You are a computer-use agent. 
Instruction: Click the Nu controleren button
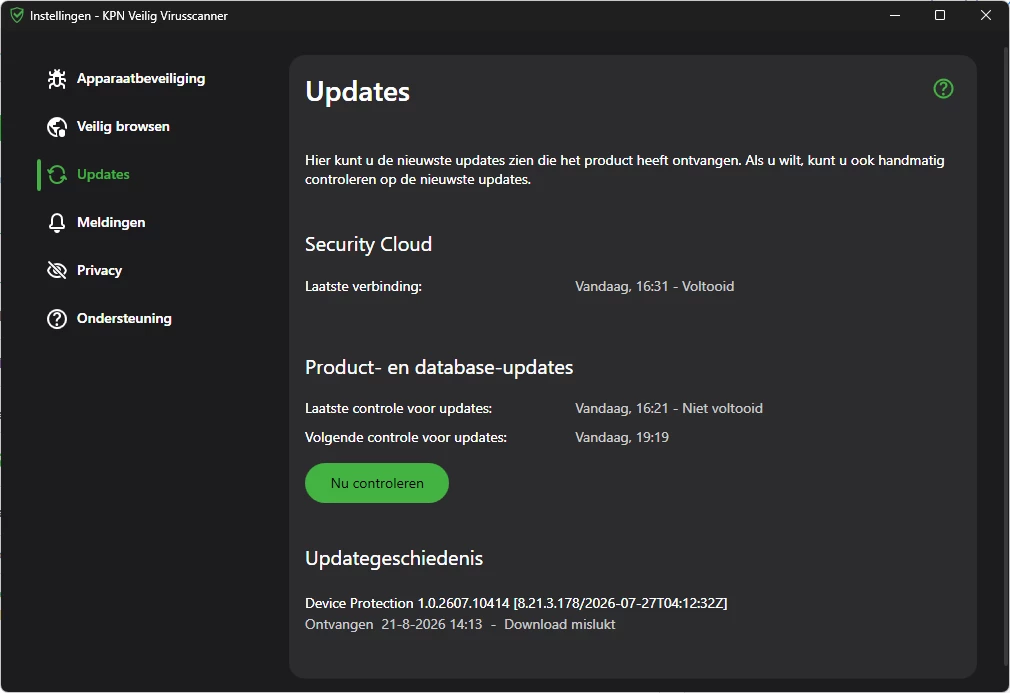coord(377,483)
